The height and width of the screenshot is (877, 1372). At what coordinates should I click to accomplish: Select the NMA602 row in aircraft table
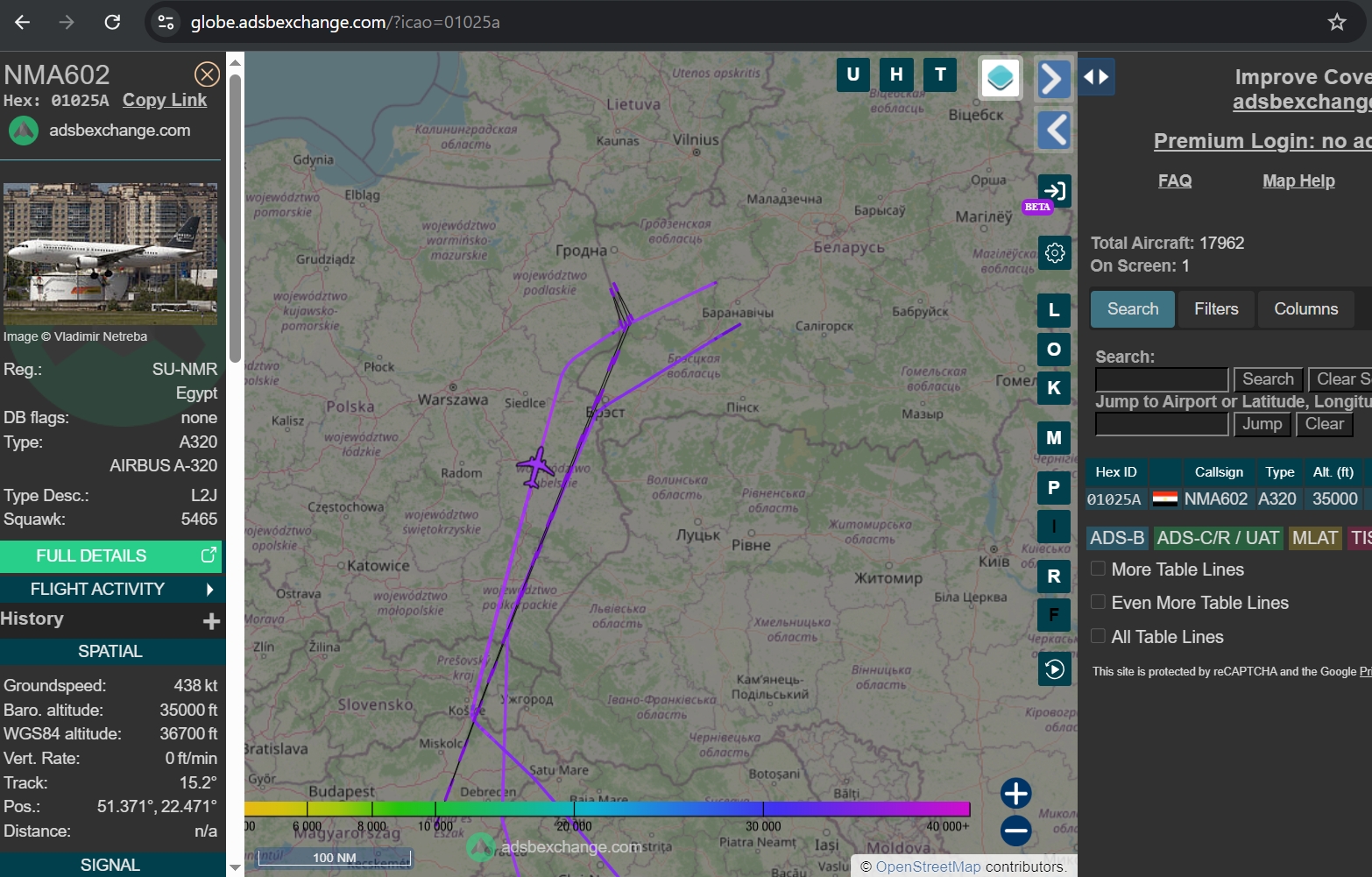point(1228,499)
